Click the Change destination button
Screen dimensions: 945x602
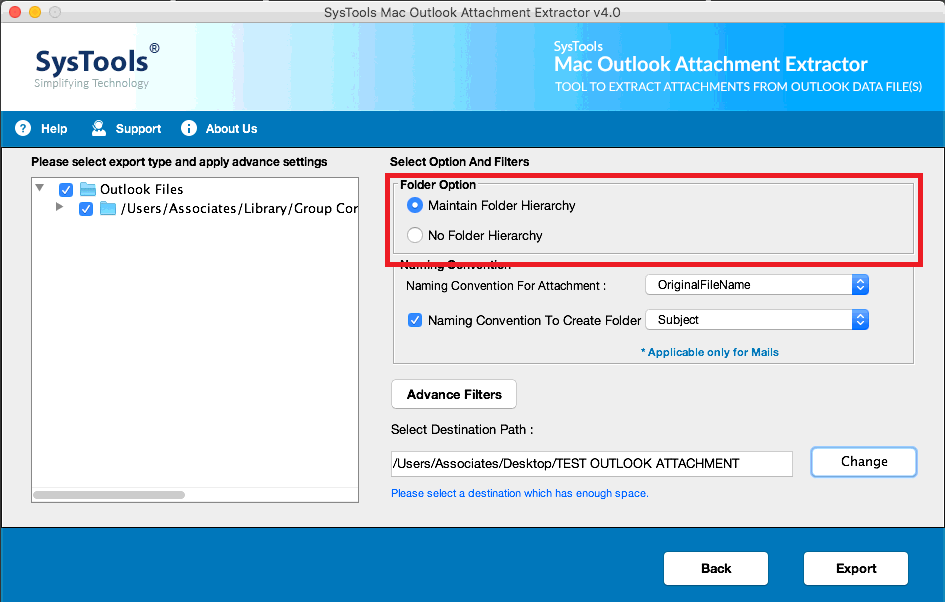point(864,462)
